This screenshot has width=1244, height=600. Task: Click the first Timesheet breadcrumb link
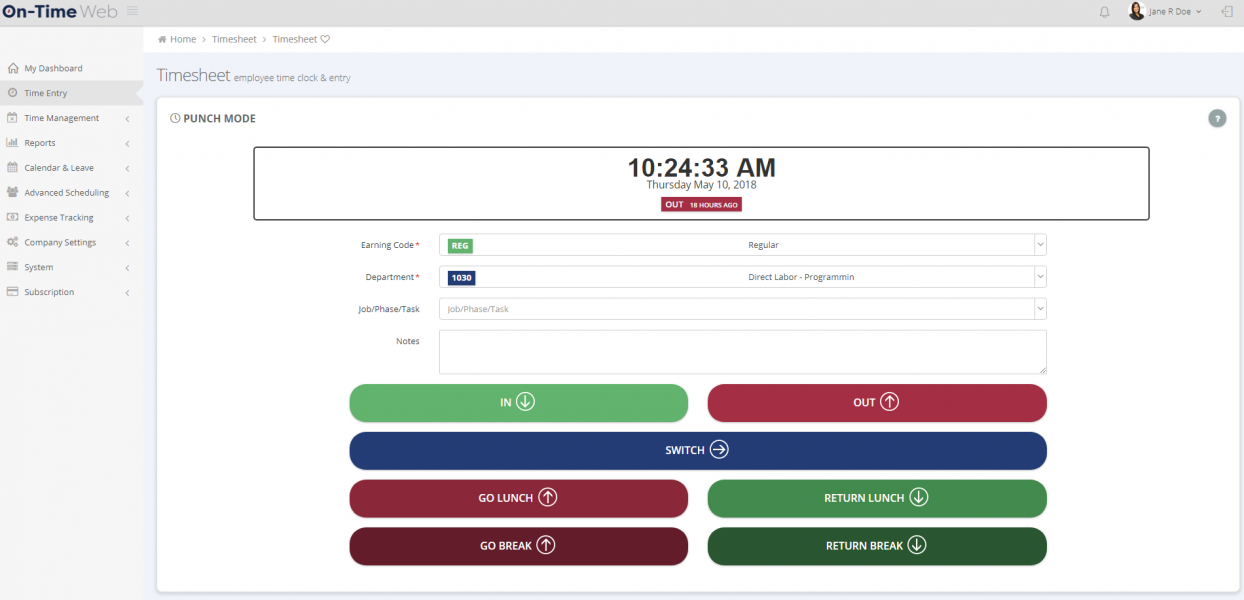(234, 39)
